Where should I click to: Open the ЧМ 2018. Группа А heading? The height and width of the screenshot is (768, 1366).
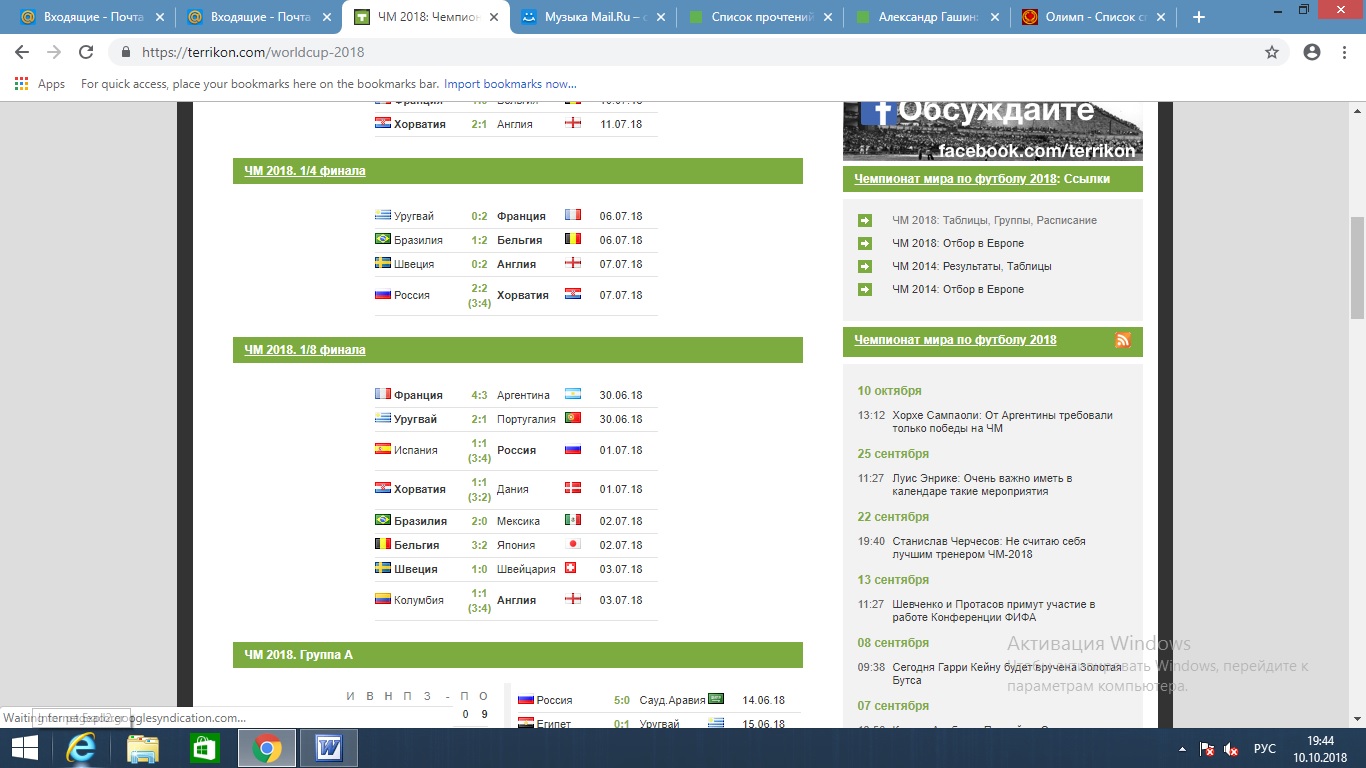point(299,655)
